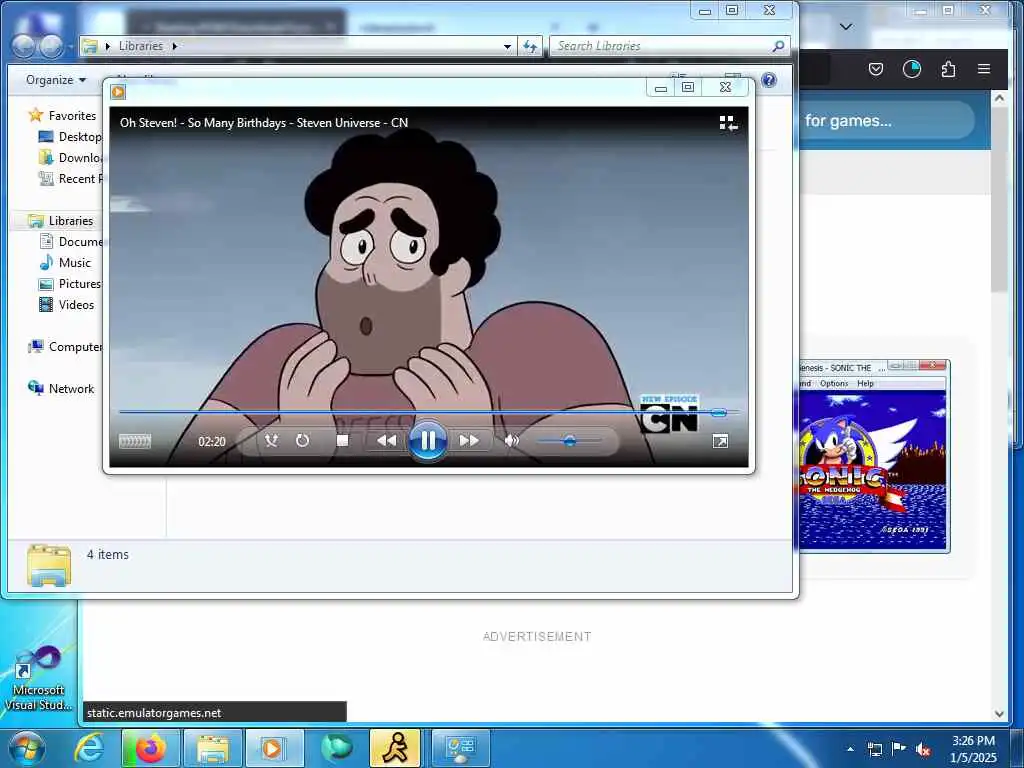
Task: Click the Sonic the Hedgehog game screen
Action: (872, 470)
